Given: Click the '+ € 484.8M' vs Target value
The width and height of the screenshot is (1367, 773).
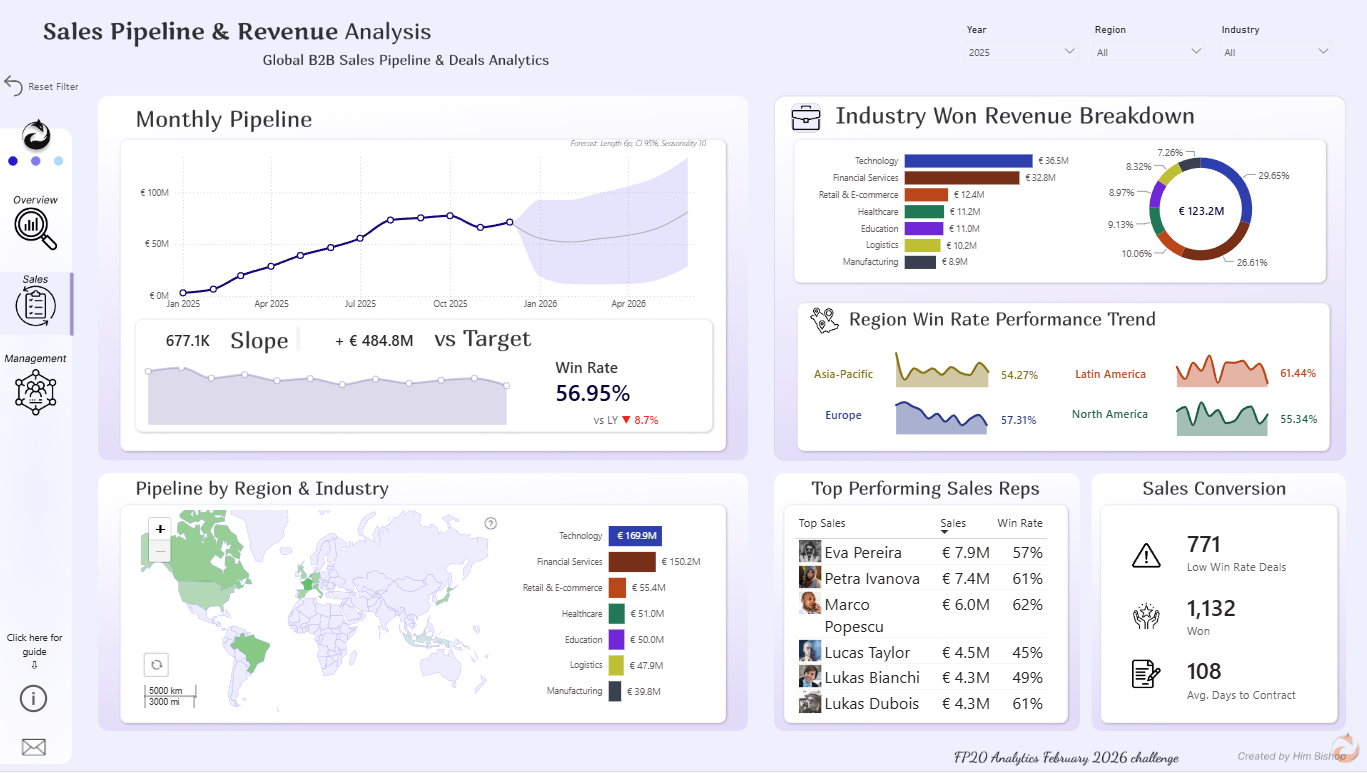Looking at the screenshot, I should coord(374,341).
